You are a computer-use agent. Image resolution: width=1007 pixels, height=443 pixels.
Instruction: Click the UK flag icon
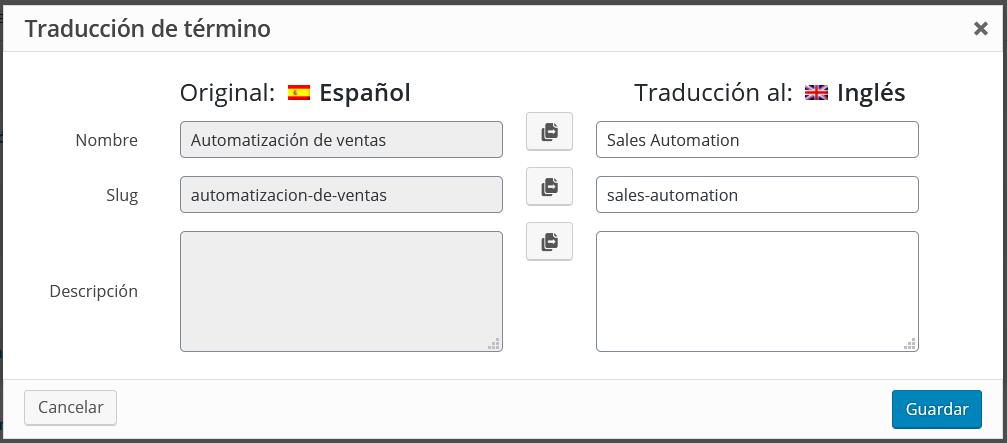(x=816, y=93)
